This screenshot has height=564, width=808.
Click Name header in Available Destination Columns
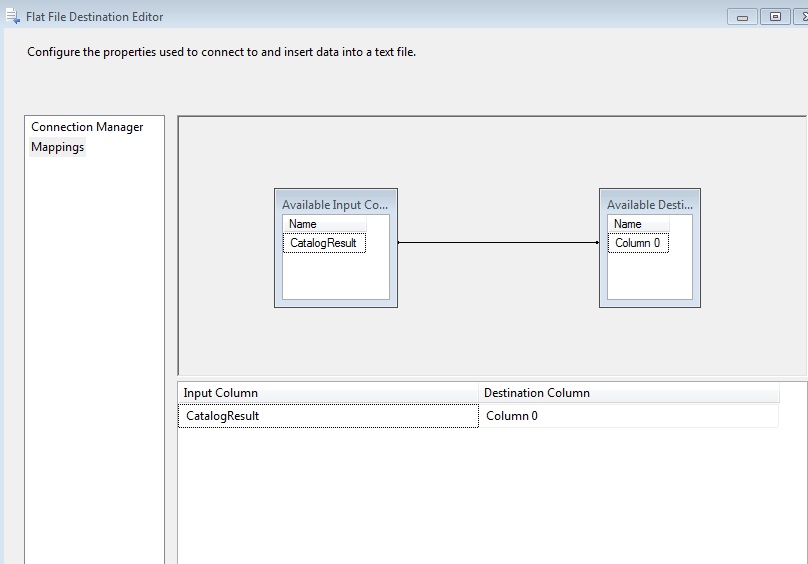[628, 224]
